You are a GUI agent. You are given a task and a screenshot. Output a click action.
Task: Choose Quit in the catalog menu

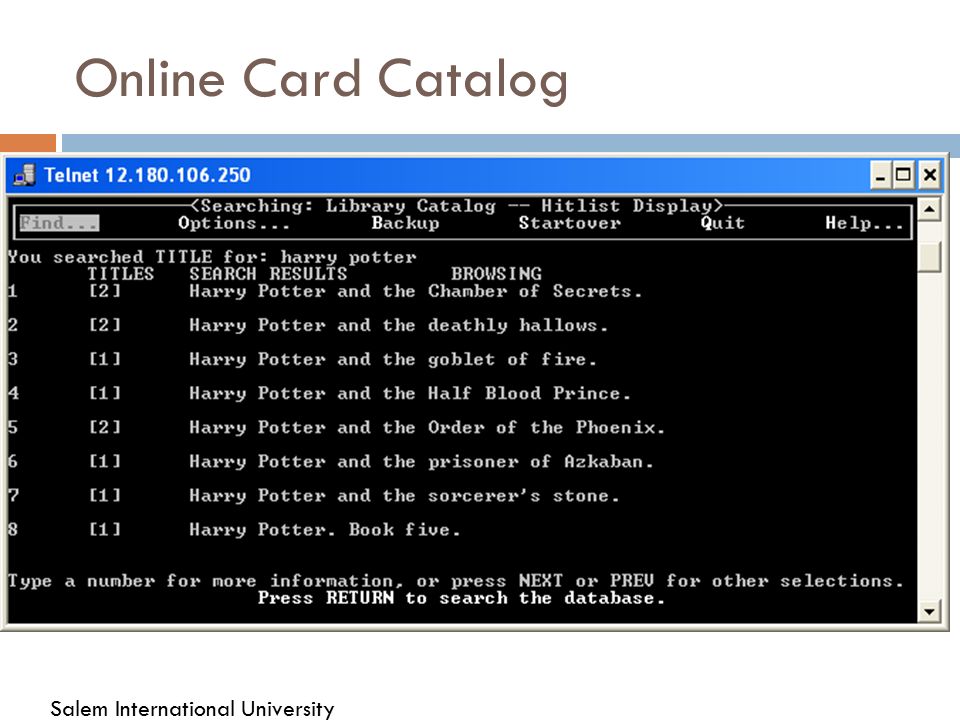pos(722,223)
